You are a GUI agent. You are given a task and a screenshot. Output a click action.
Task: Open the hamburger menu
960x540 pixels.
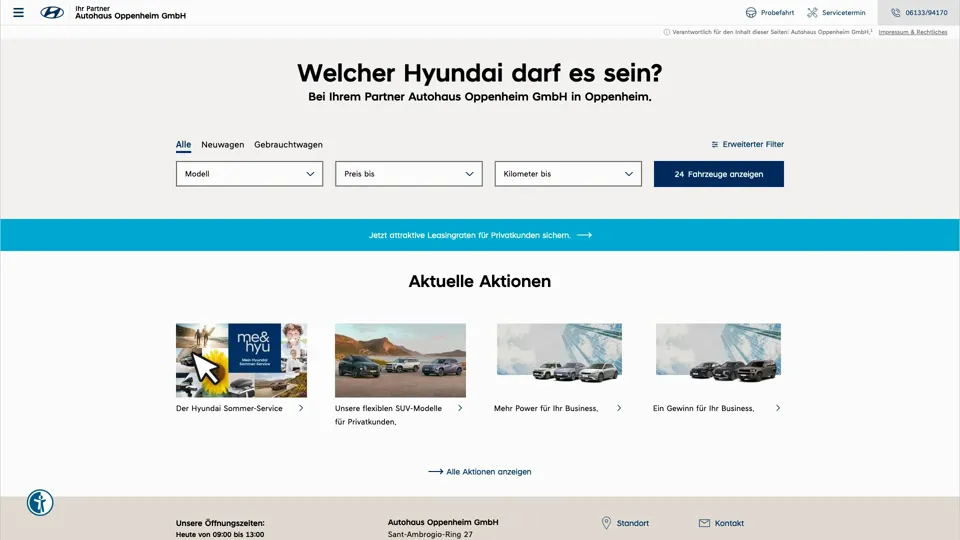click(x=18, y=12)
